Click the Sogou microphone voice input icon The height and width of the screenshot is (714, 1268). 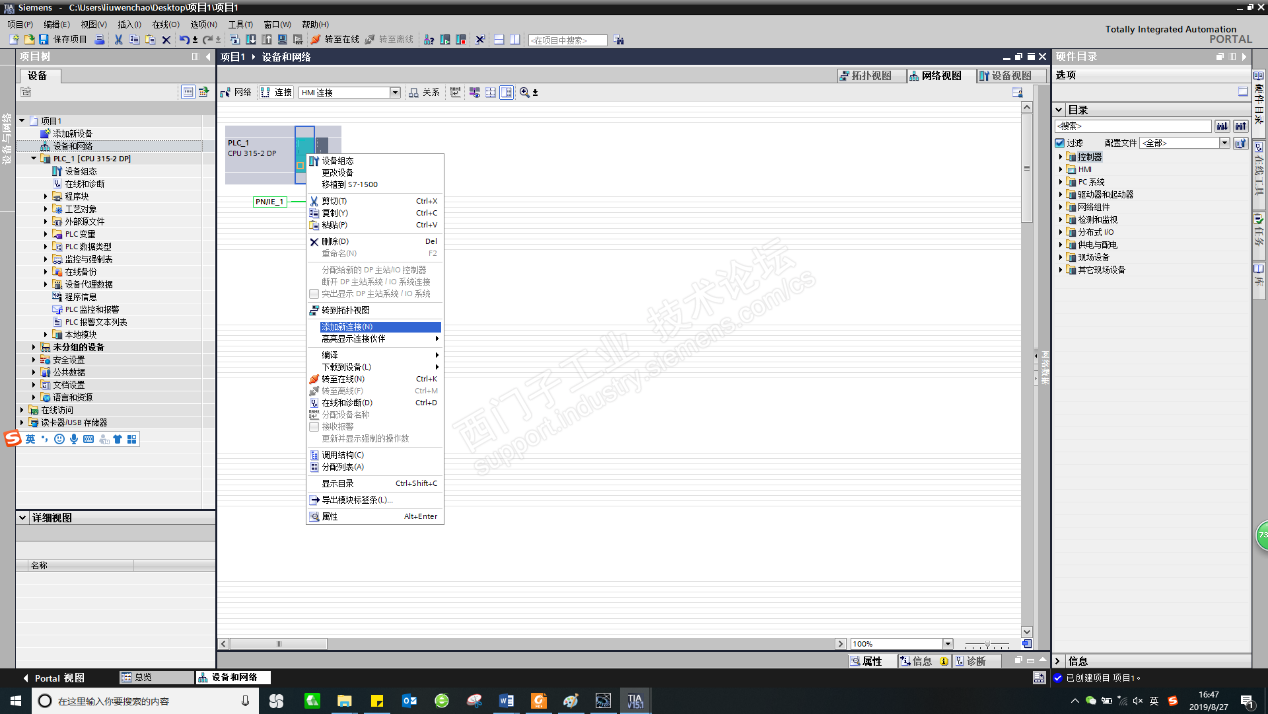click(x=74, y=439)
